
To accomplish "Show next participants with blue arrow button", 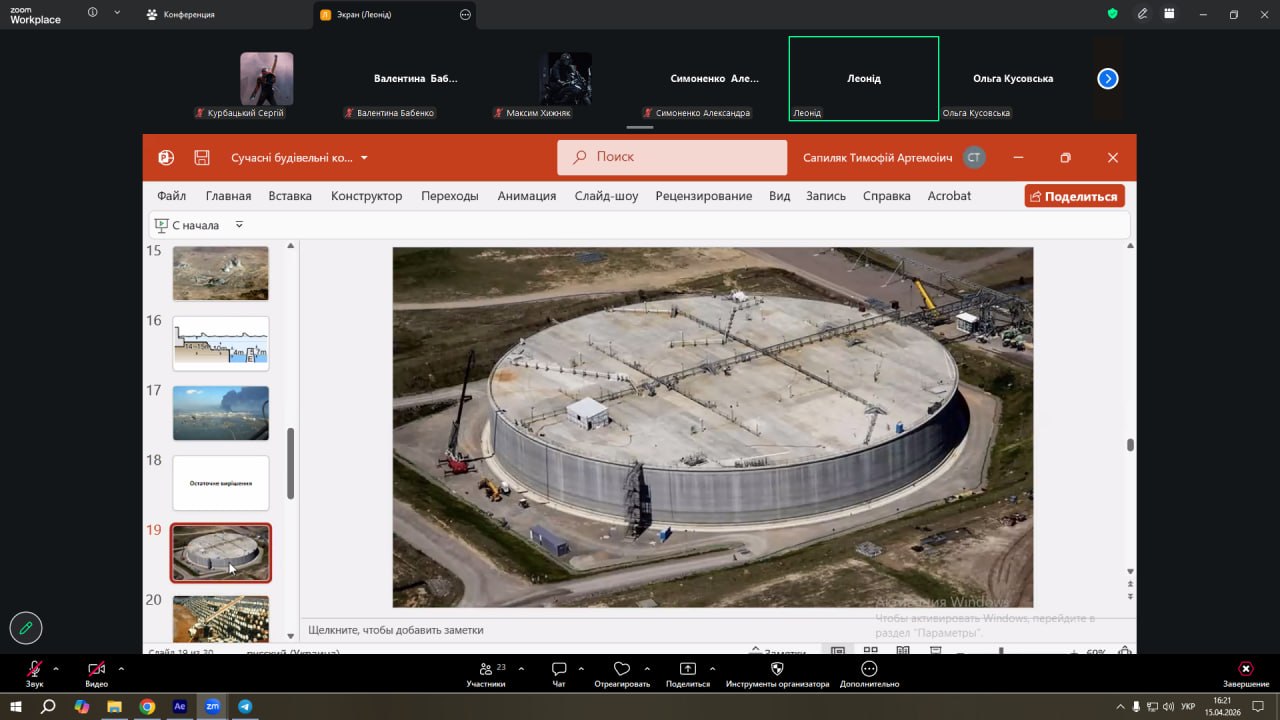I will click(1107, 79).
